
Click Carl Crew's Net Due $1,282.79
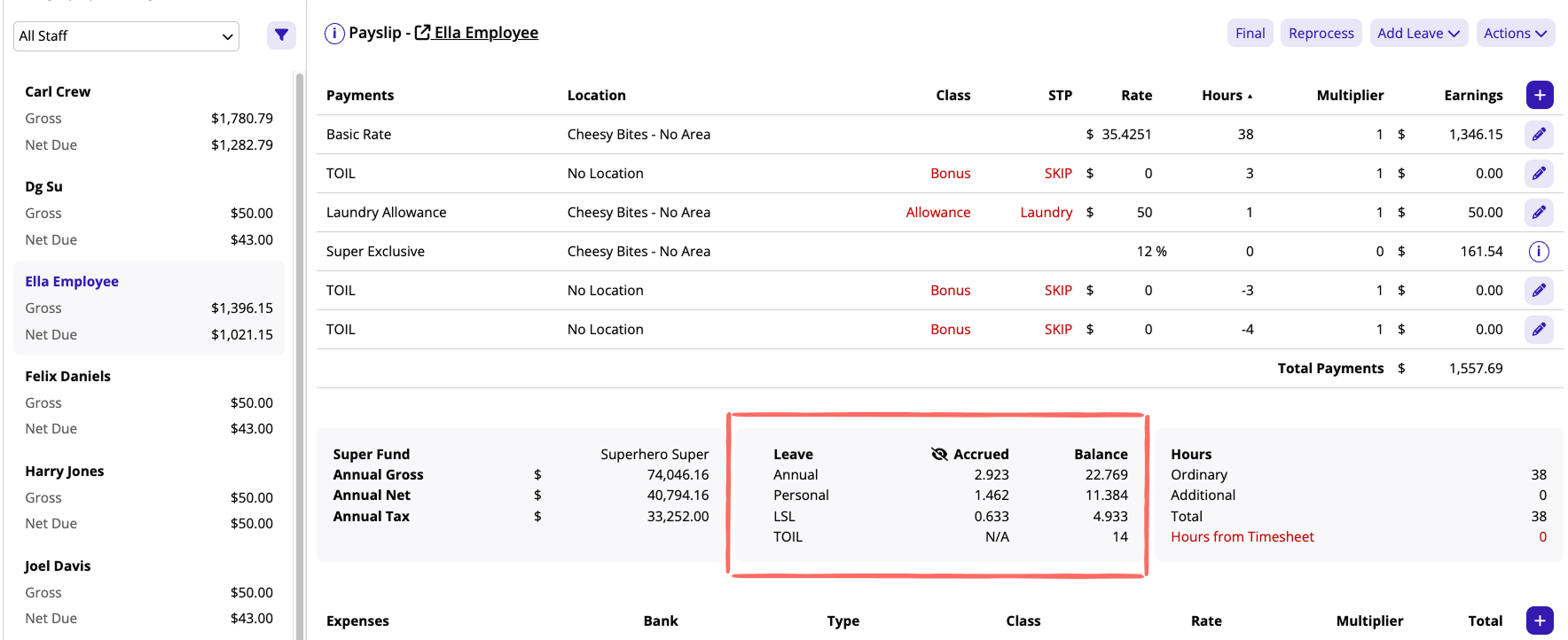point(241,144)
